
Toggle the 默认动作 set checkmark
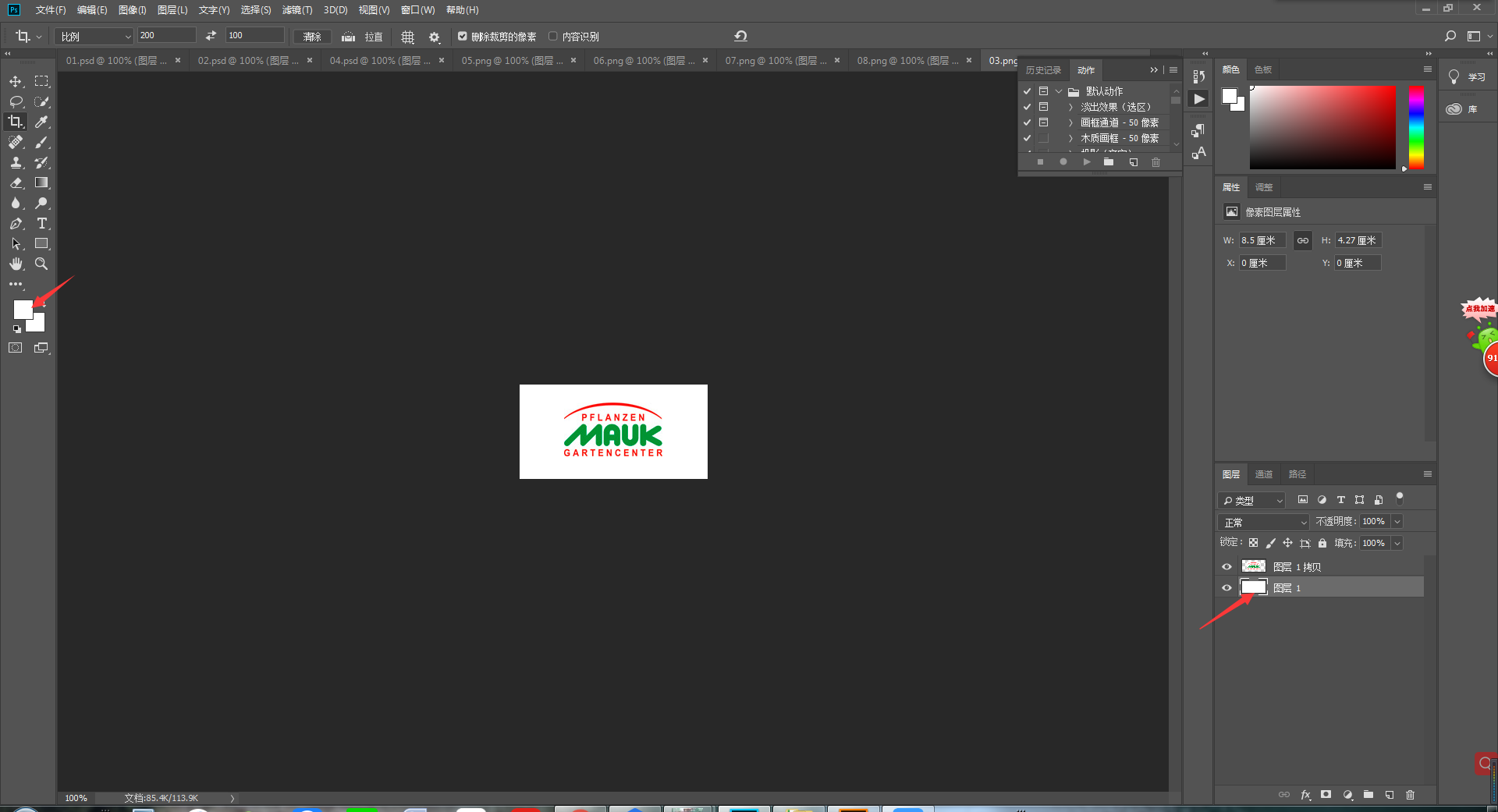pyautogui.click(x=1028, y=91)
